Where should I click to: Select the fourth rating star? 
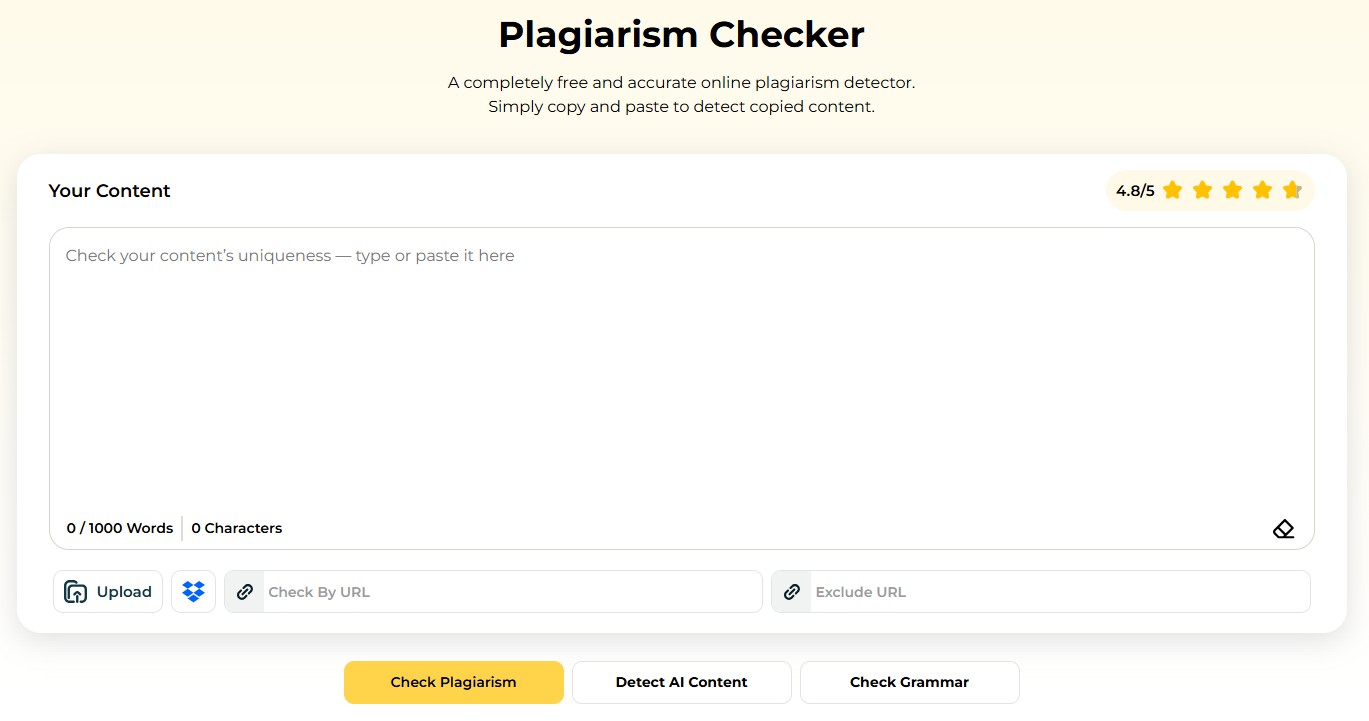pos(1262,190)
